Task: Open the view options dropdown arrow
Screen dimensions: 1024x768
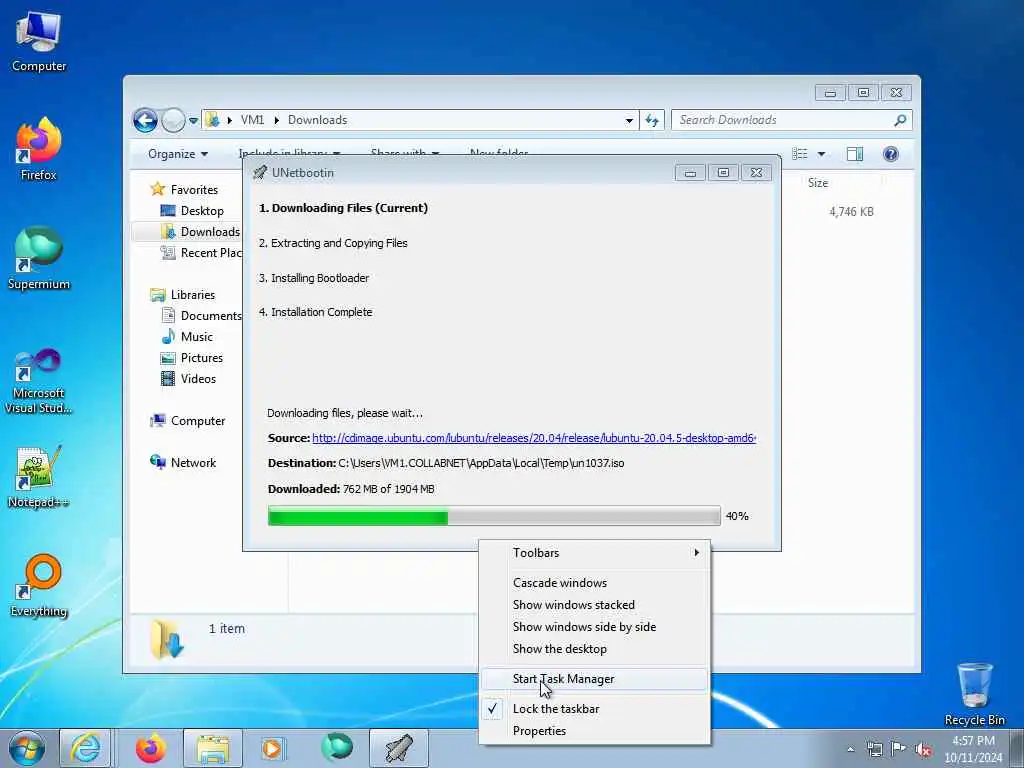Action: click(x=822, y=154)
